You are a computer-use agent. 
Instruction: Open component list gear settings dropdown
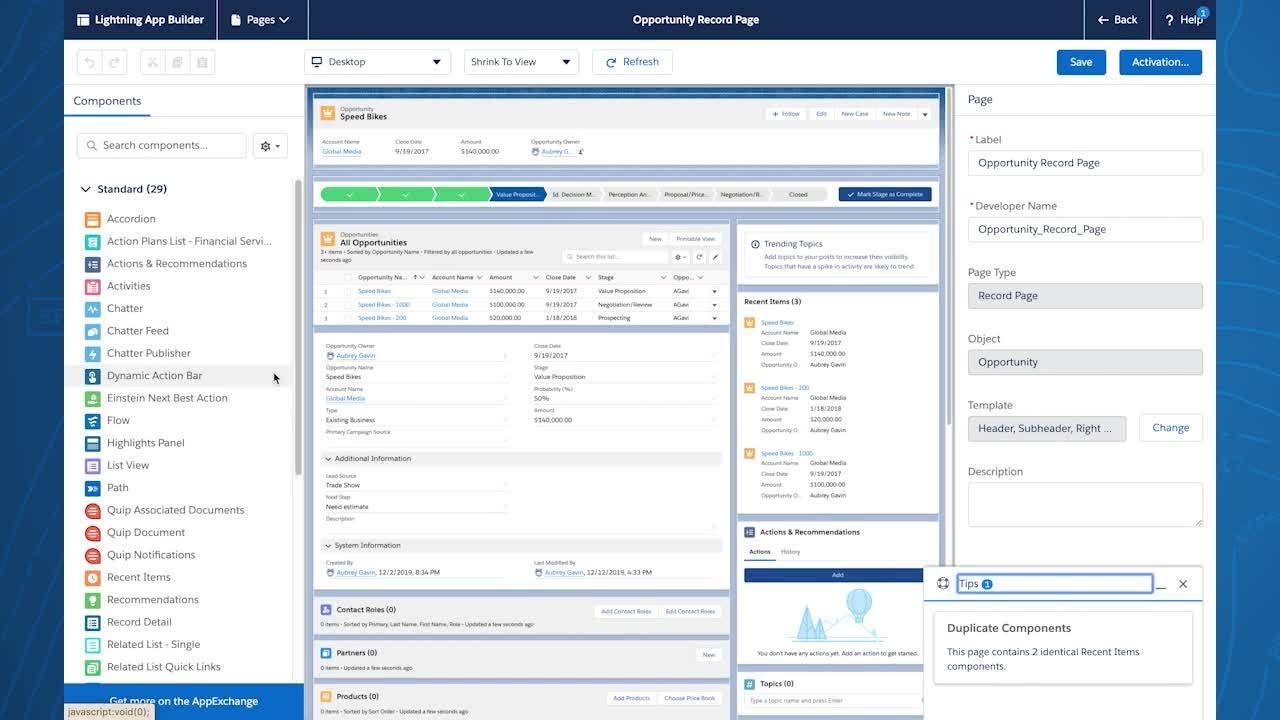pos(270,146)
